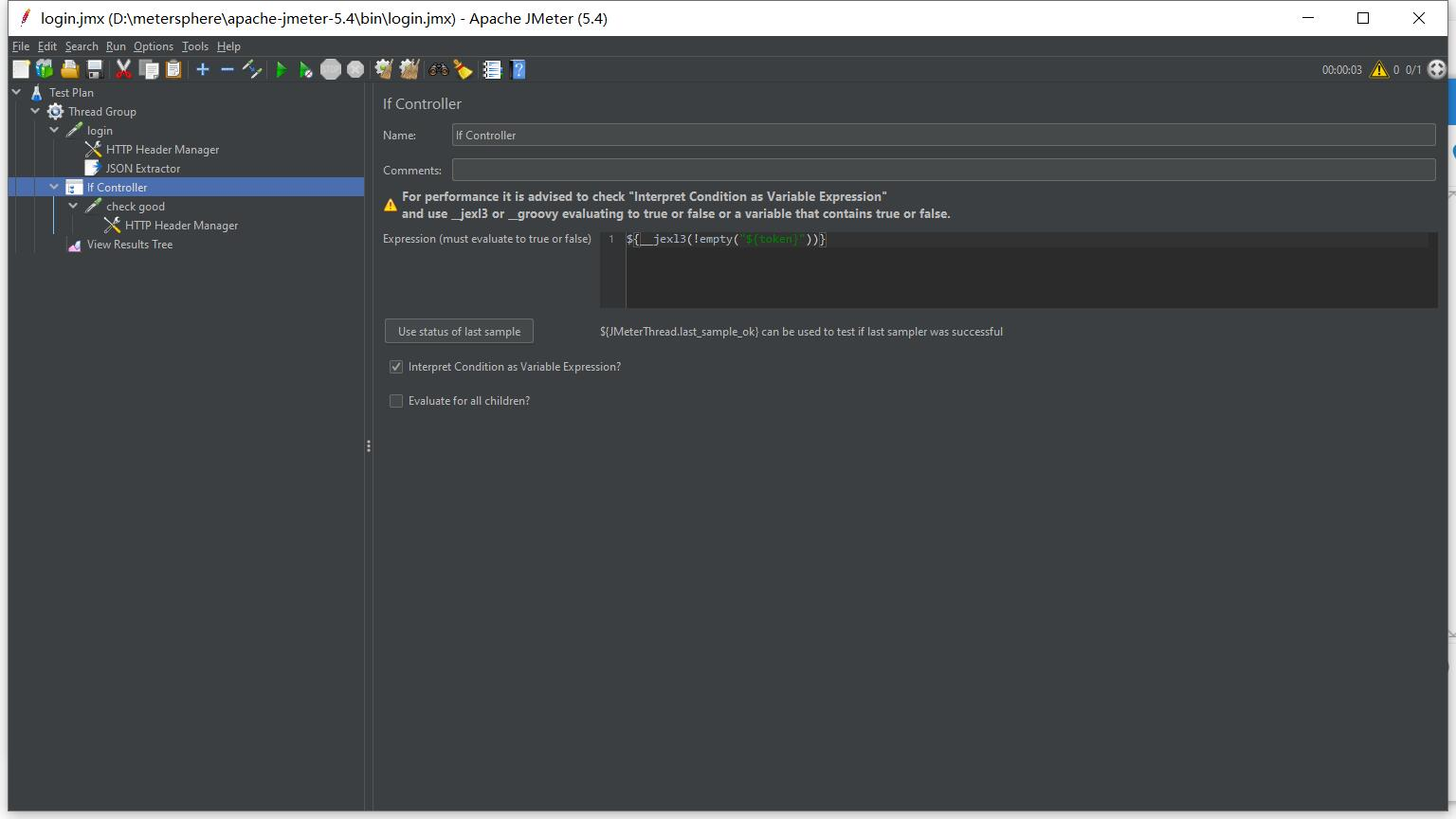
Task: Clear results with the single broom icon
Action: click(x=384, y=69)
